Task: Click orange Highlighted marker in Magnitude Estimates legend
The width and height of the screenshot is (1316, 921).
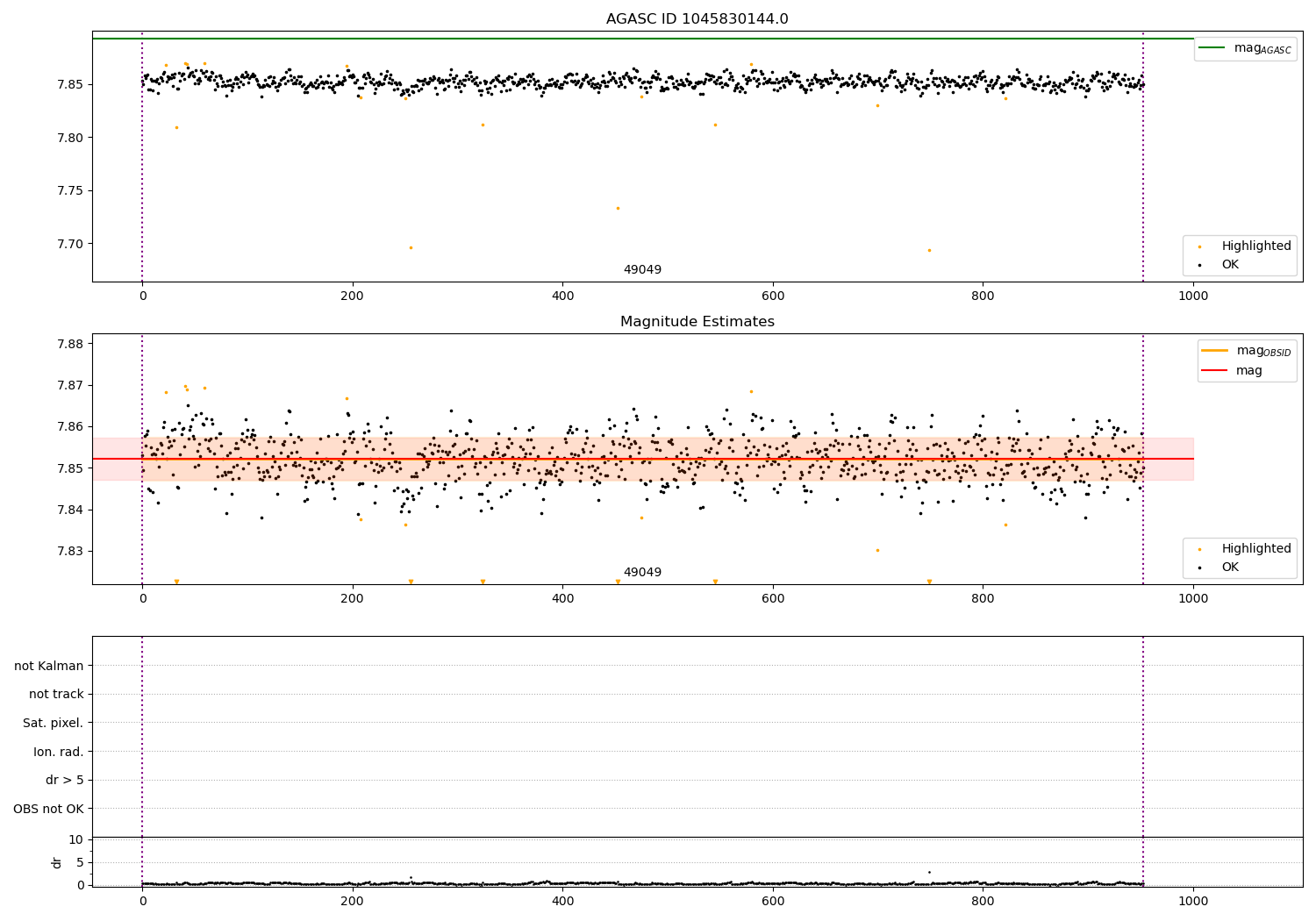Action: [x=1199, y=549]
